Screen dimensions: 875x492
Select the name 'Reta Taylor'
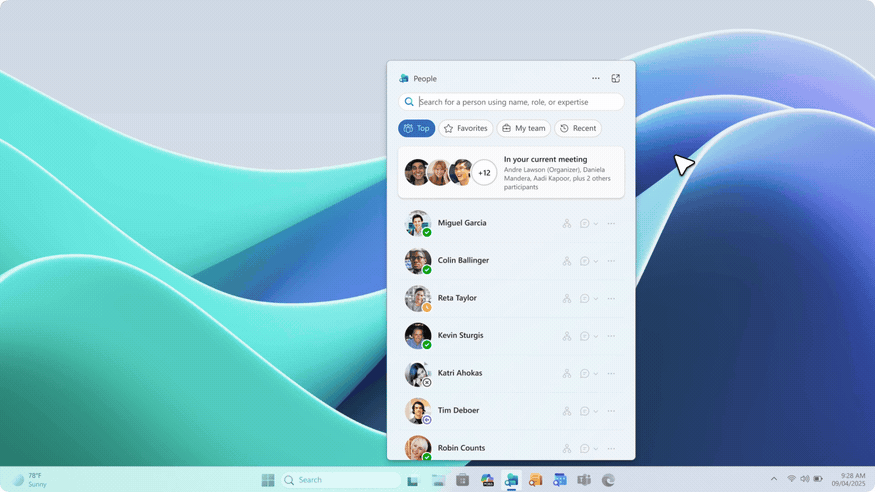pos(457,298)
